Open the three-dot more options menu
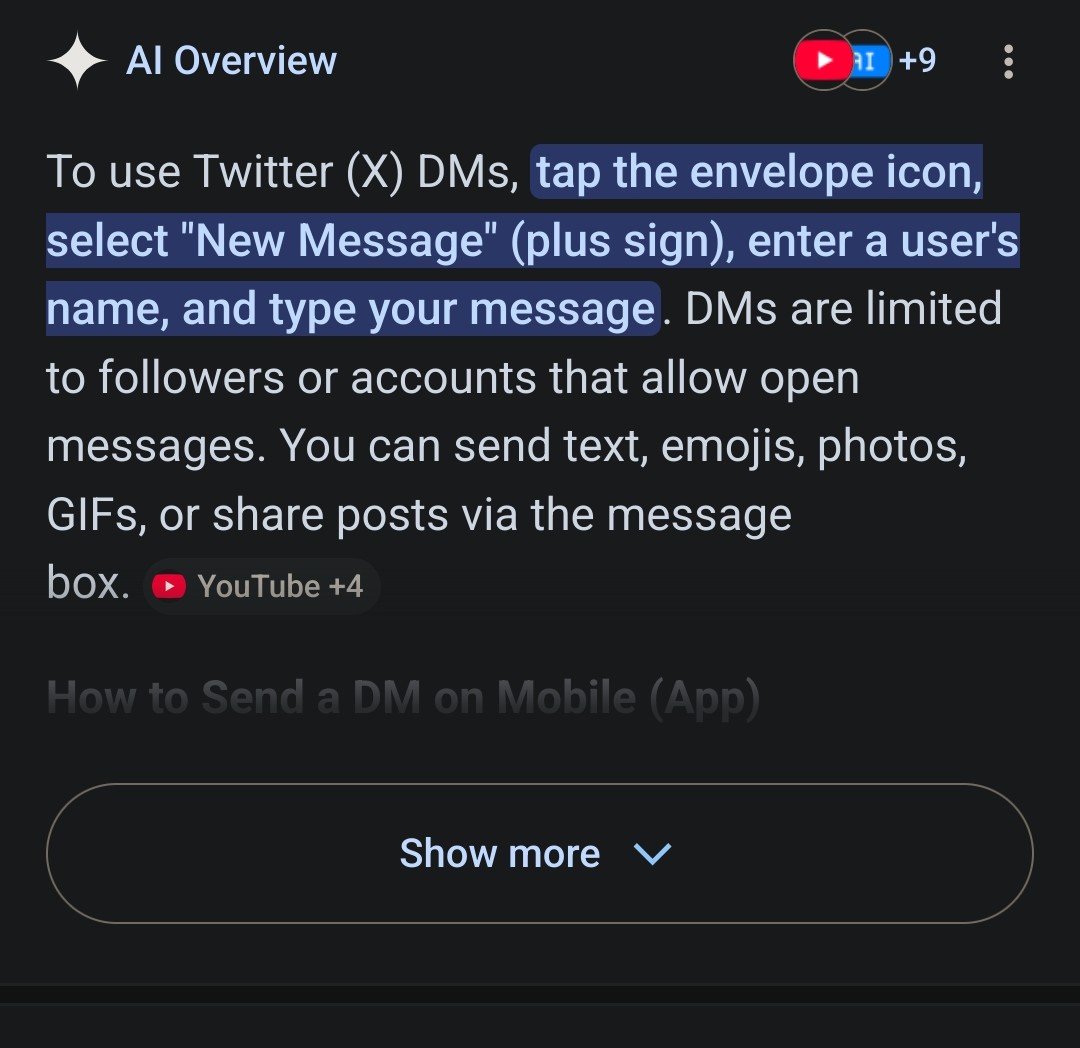 point(1008,61)
